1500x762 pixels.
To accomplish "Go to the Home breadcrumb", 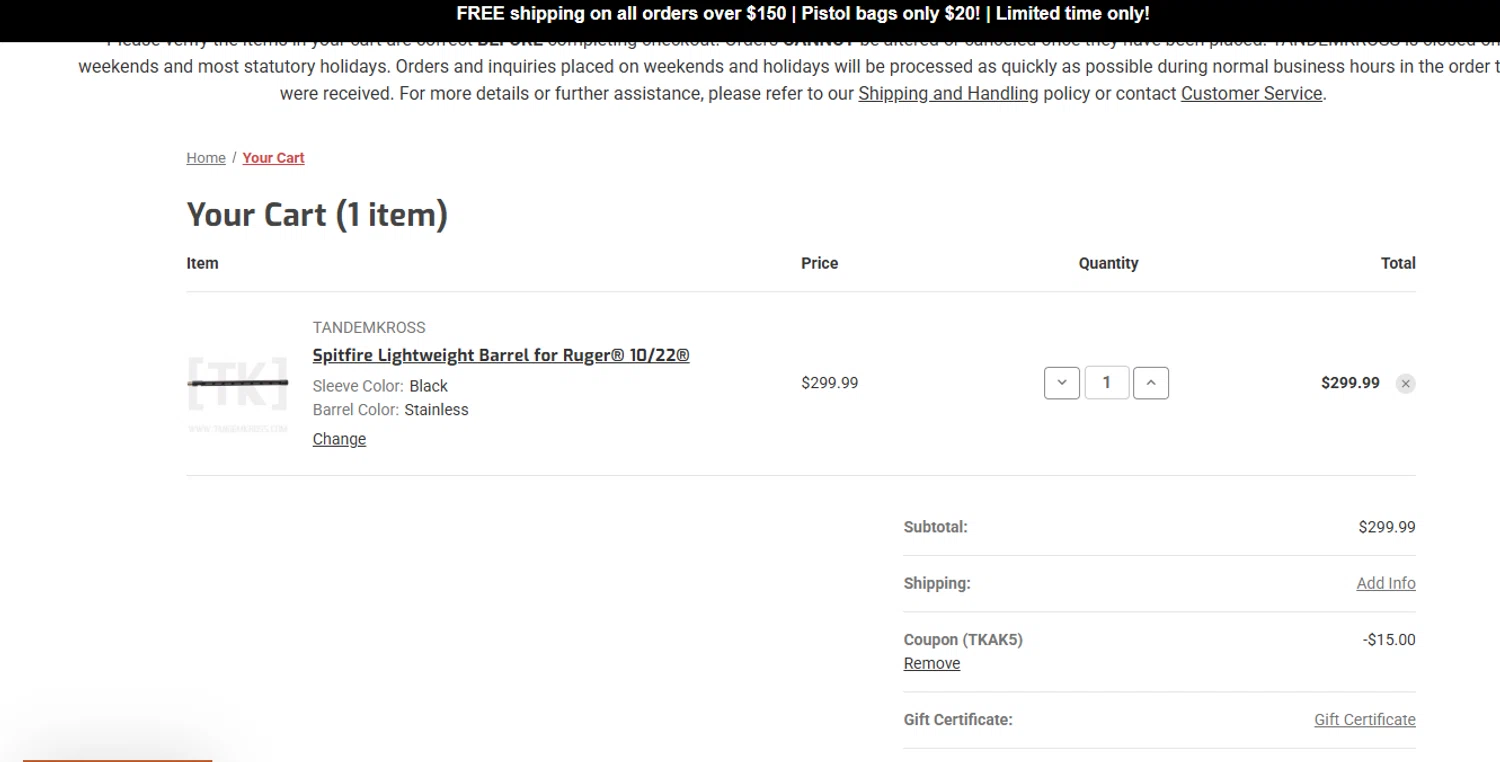I will (x=206, y=158).
